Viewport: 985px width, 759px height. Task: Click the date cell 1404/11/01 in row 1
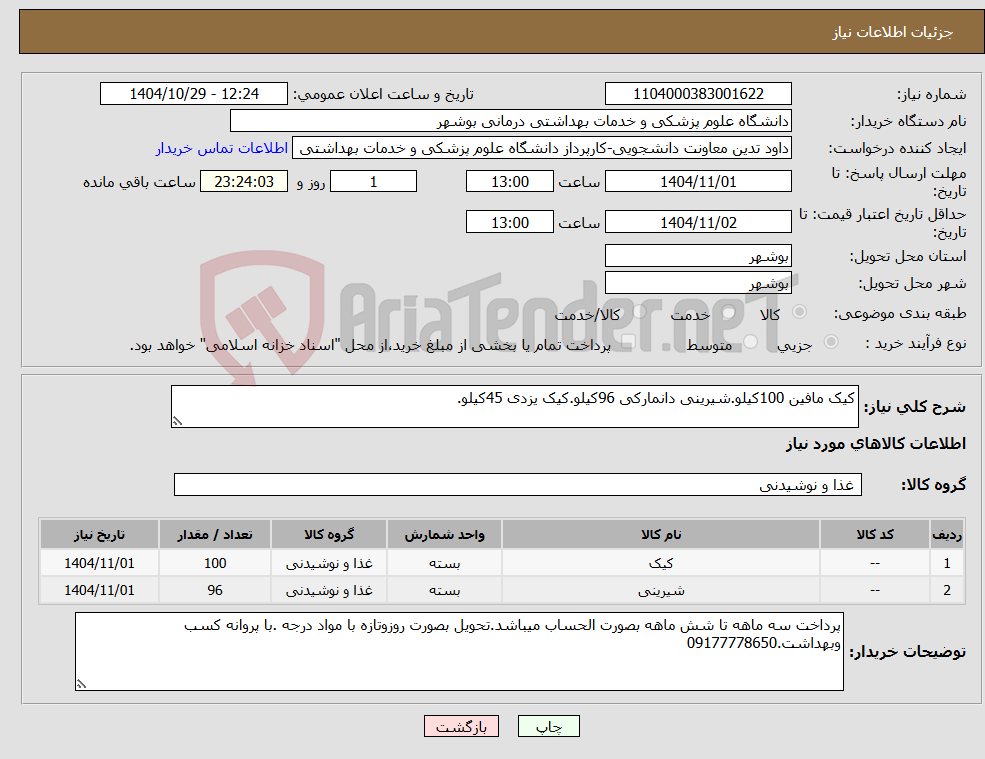pos(99,563)
